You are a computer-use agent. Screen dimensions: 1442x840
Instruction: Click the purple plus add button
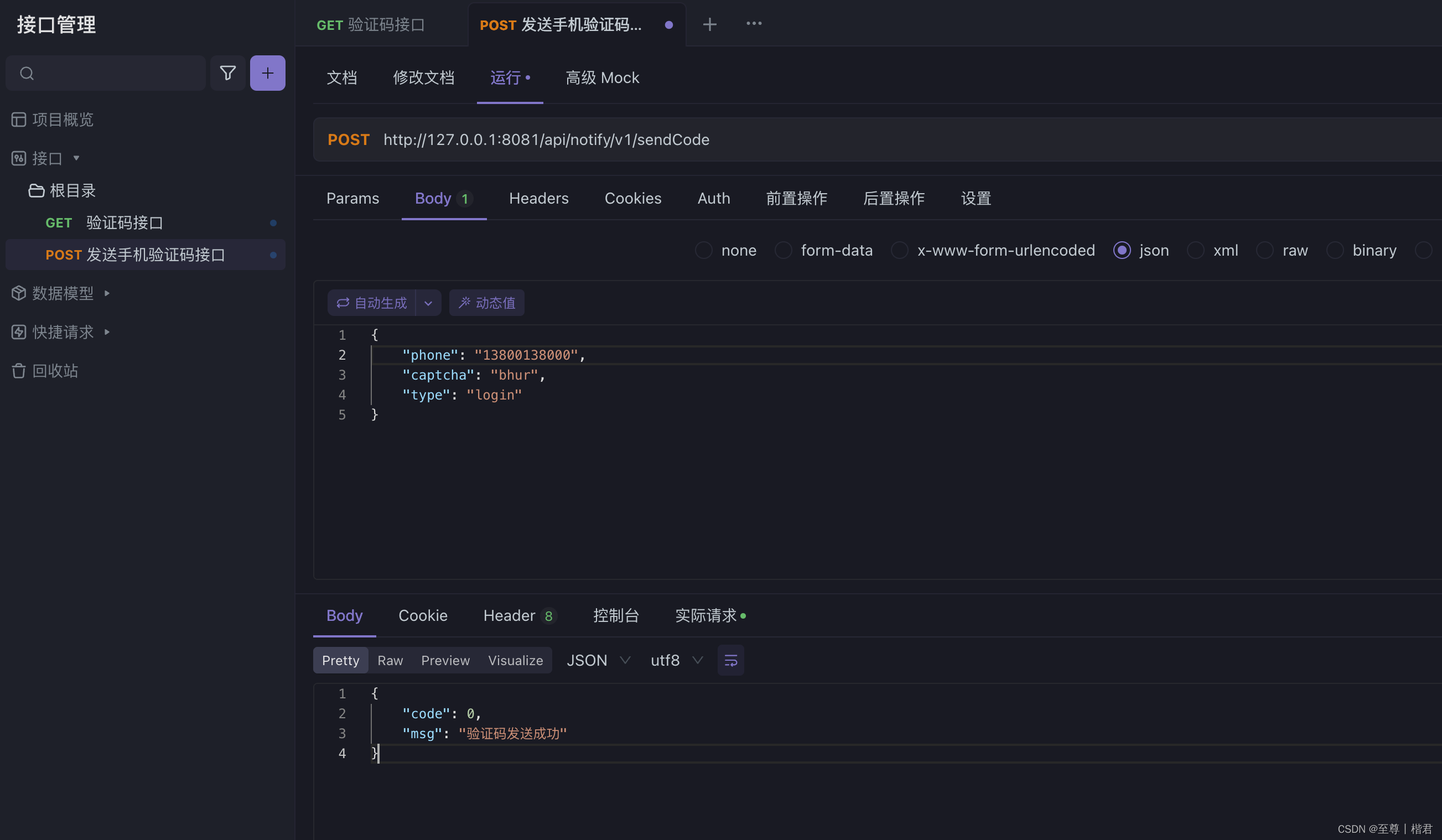(267, 72)
